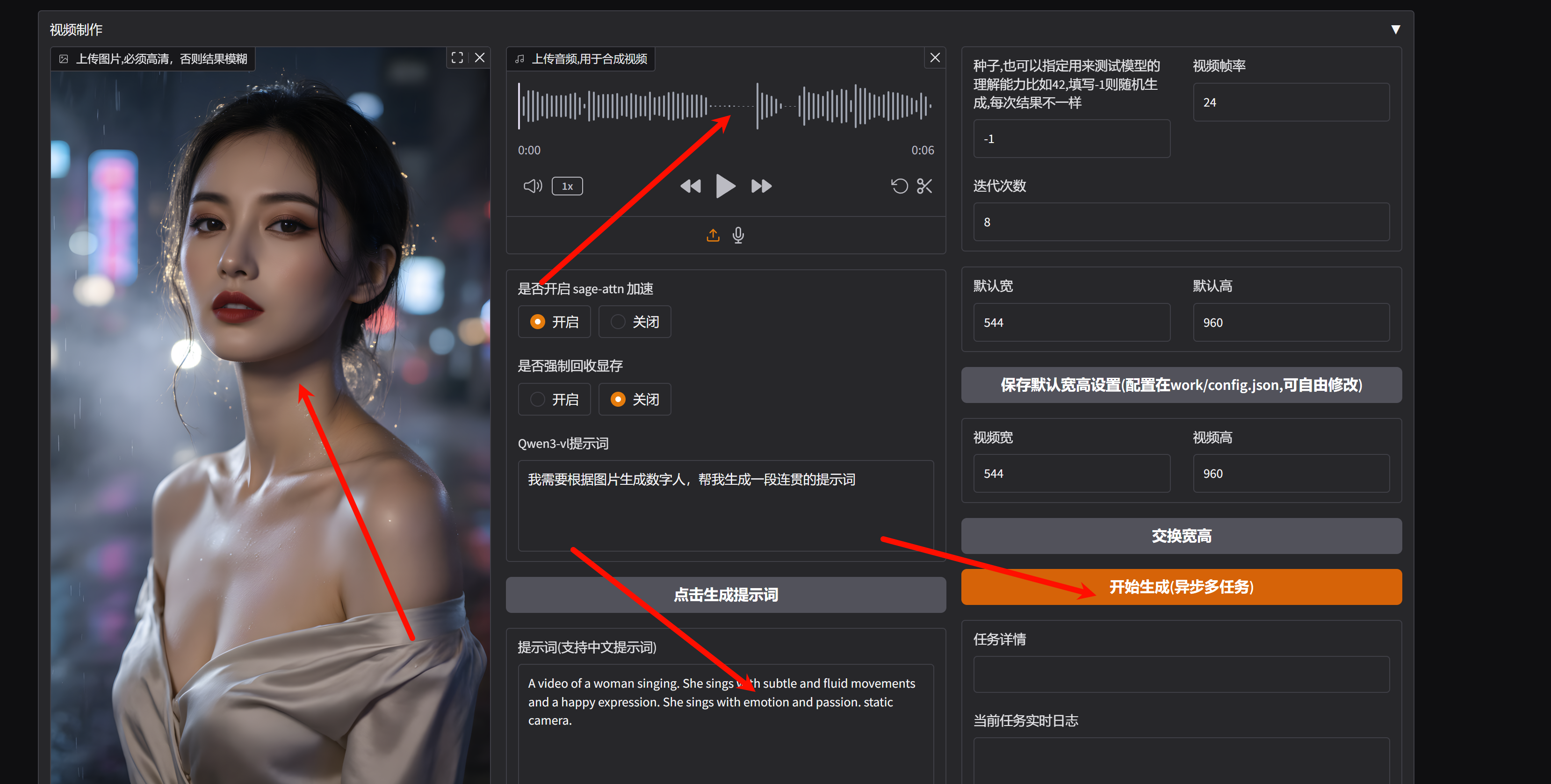The width and height of the screenshot is (1551, 784).
Task: Click 点击生成提示词 button
Action: (x=726, y=595)
